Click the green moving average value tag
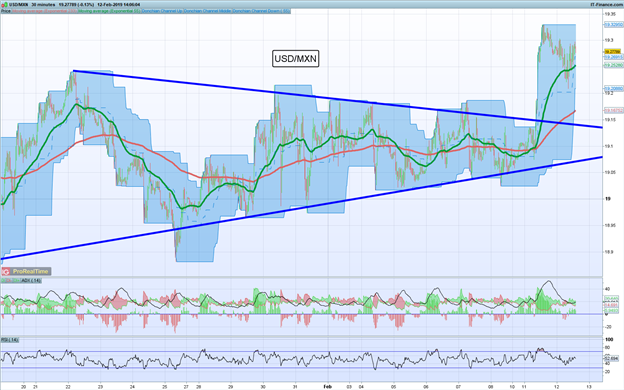 point(614,64)
